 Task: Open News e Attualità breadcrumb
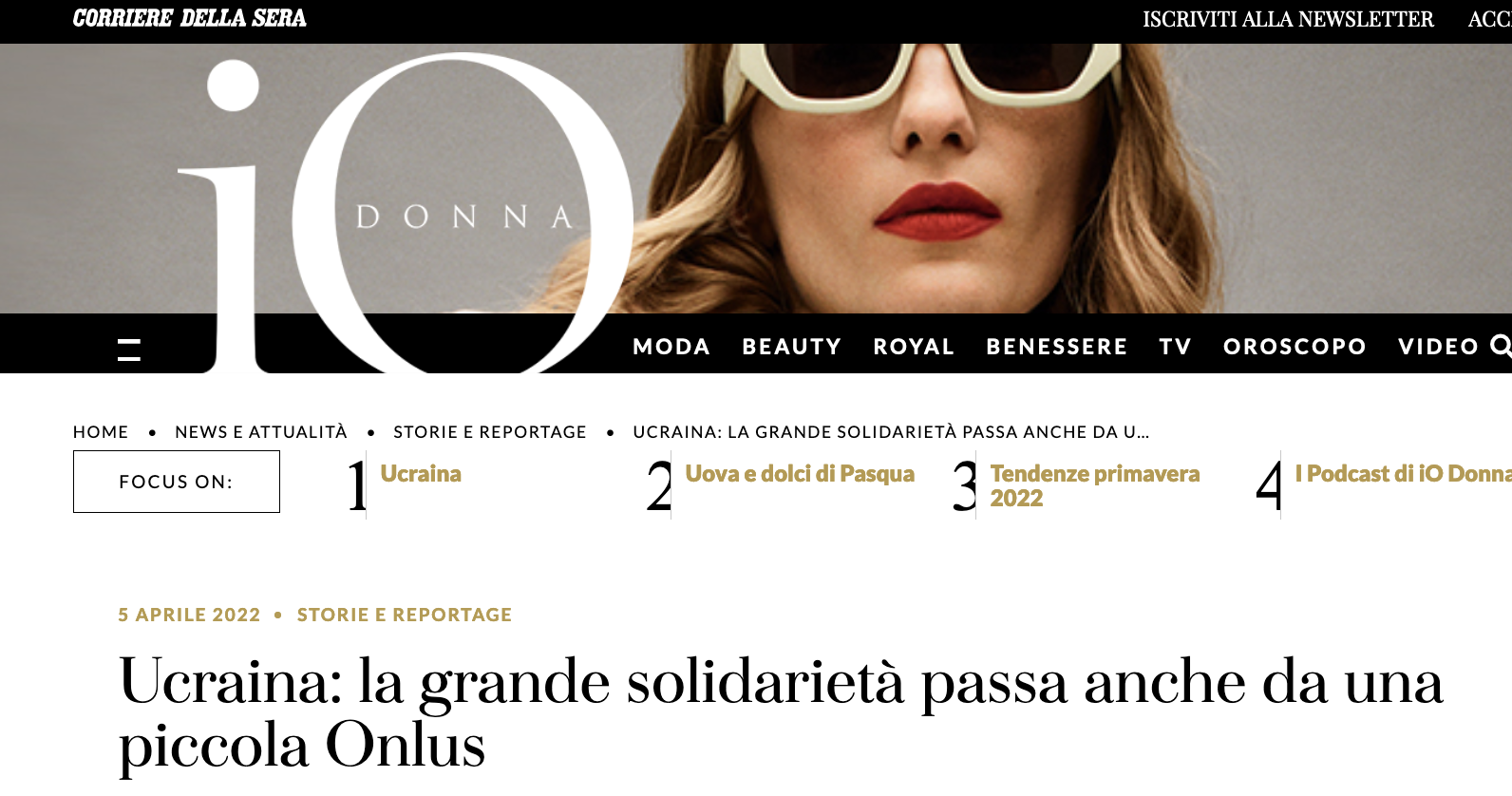coord(261,432)
